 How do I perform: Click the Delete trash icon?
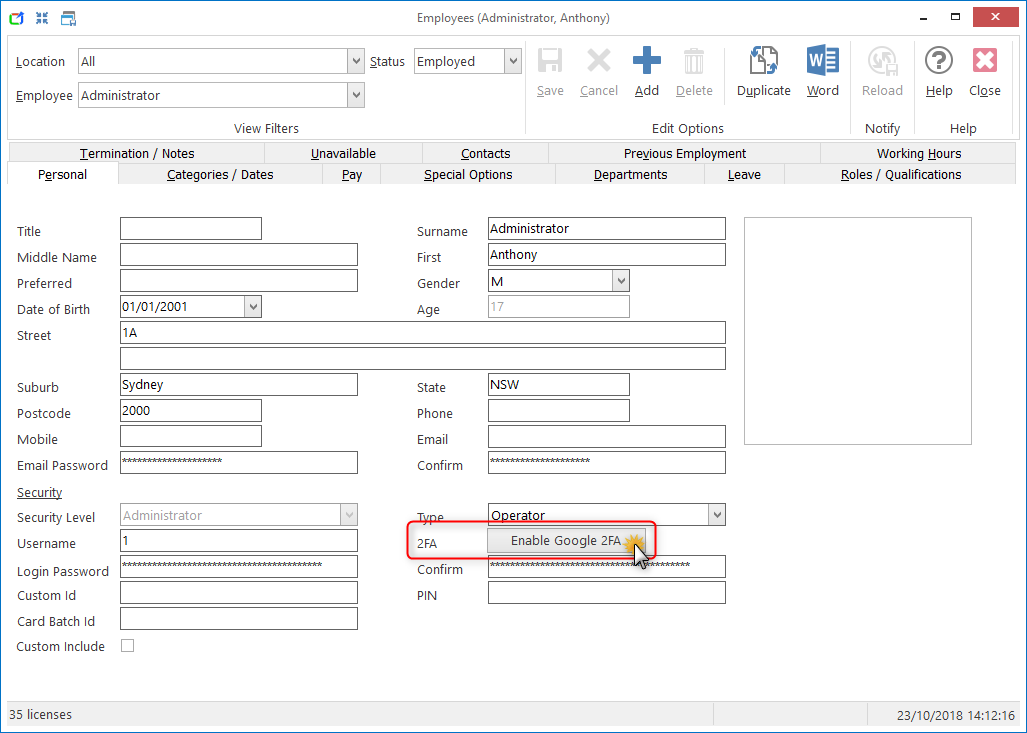(x=694, y=61)
